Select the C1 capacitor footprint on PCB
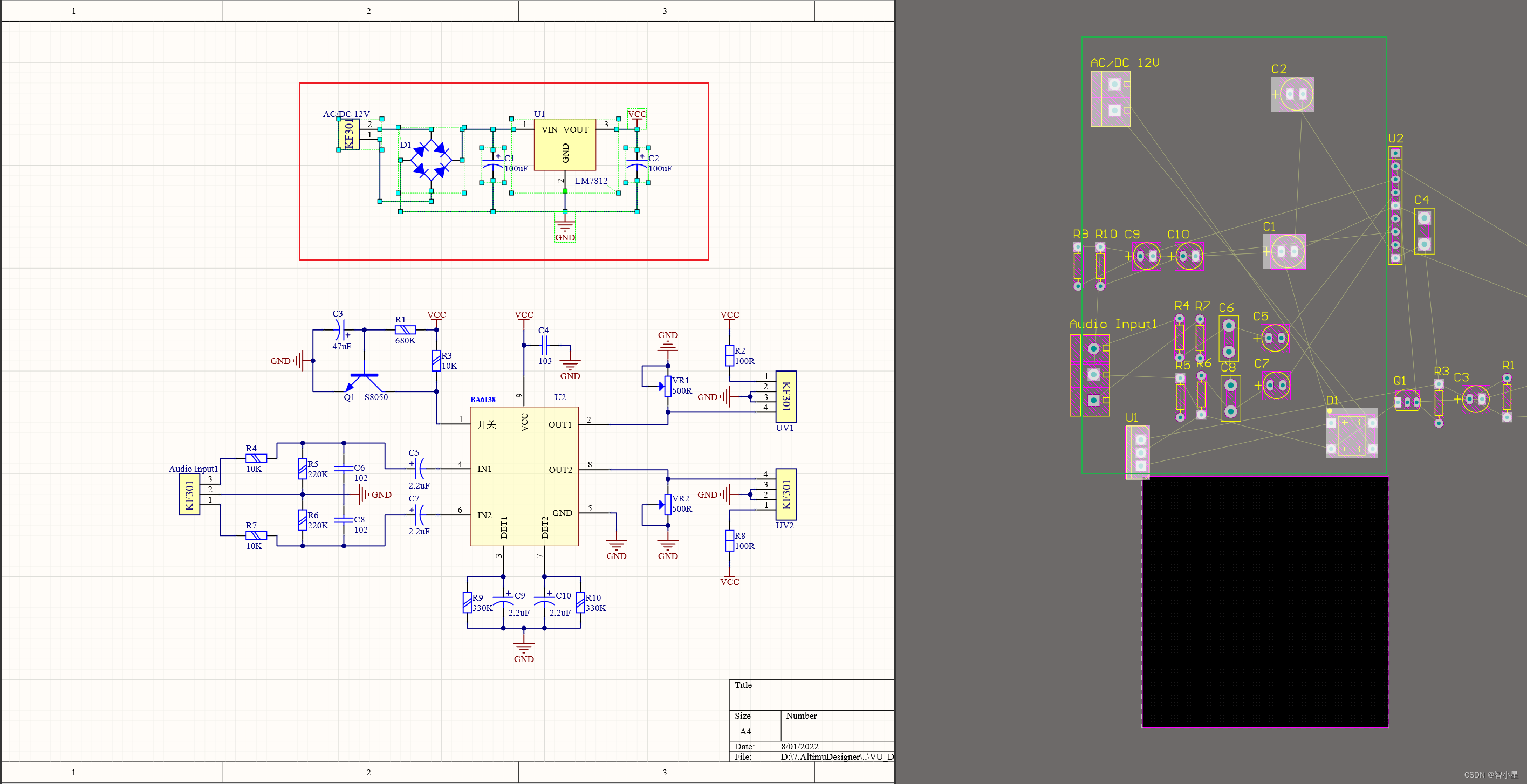Screen dimensions: 1527x784 pyautogui.click(x=1284, y=252)
